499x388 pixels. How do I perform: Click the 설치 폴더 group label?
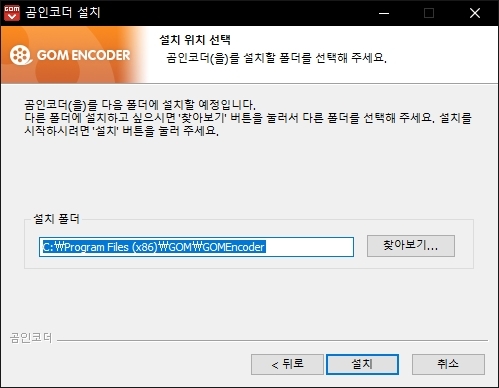56,219
